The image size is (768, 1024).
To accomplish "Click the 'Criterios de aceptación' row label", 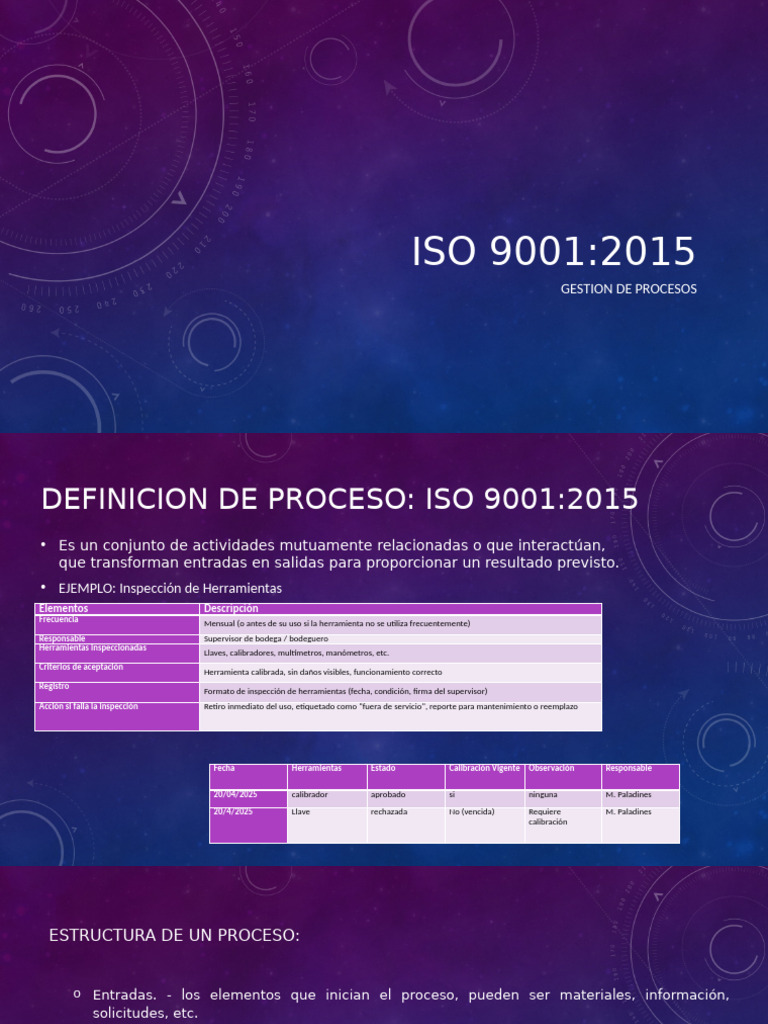I will tap(117, 673).
